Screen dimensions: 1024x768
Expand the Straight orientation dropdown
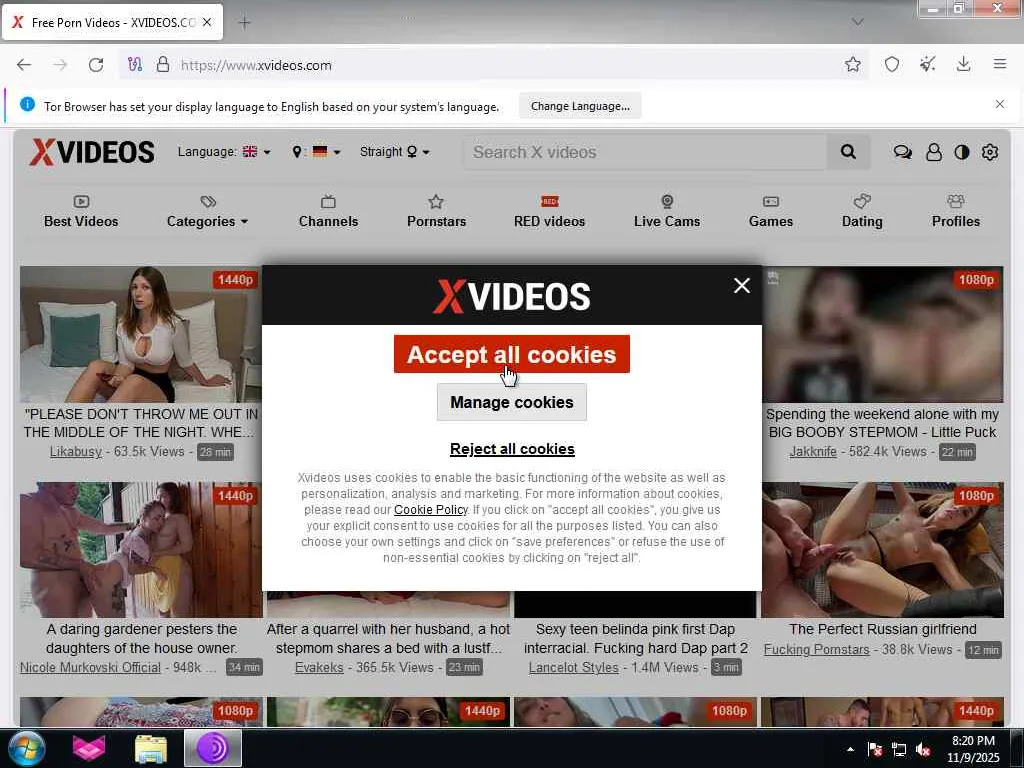[x=394, y=152]
